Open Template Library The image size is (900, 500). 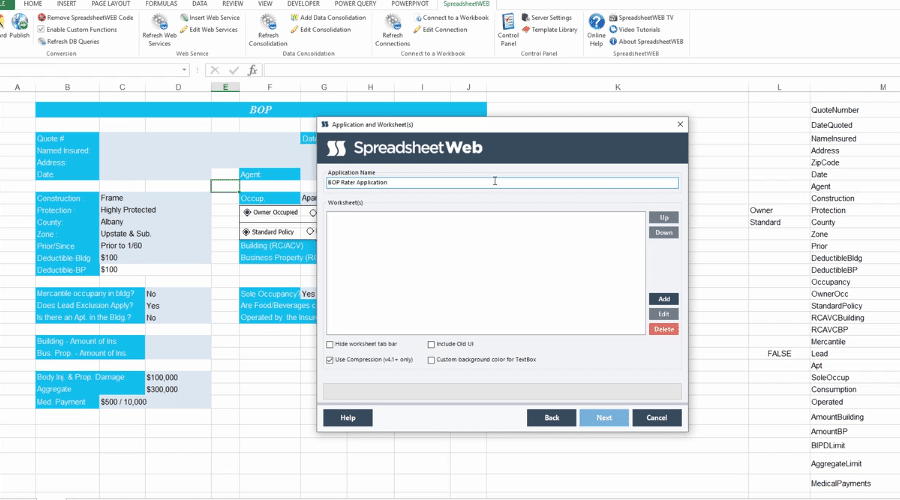pyautogui.click(x=549, y=29)
